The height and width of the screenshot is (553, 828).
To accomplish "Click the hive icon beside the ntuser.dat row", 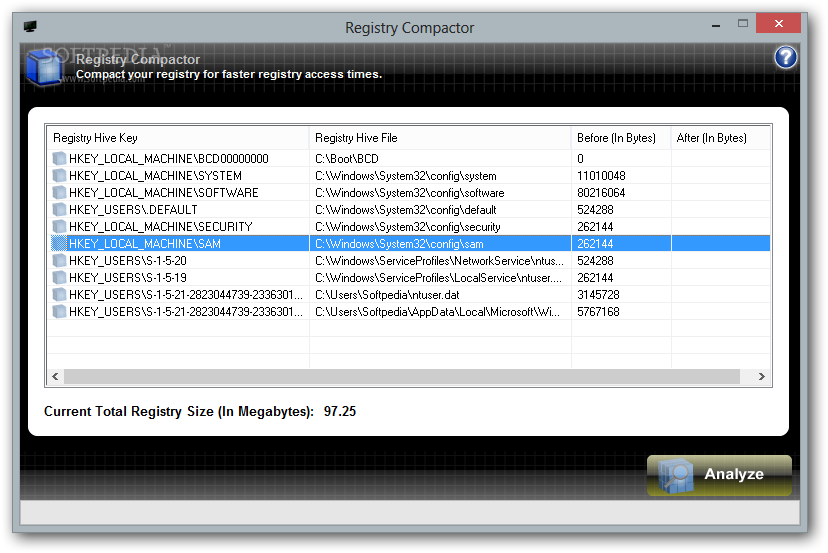I will (x=59, y=295).
